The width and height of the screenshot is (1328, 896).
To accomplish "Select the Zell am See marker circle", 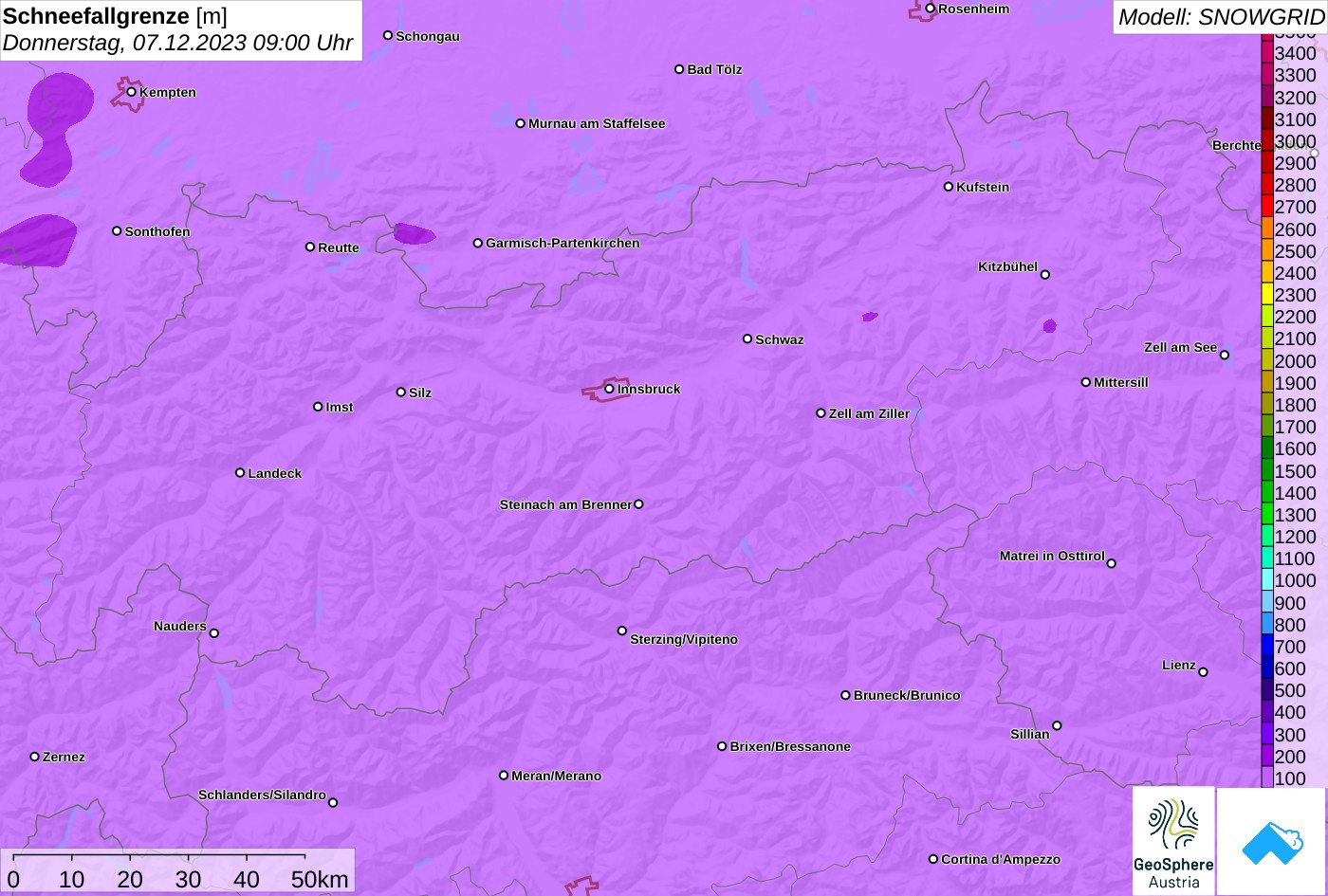I will [1225, 356].
